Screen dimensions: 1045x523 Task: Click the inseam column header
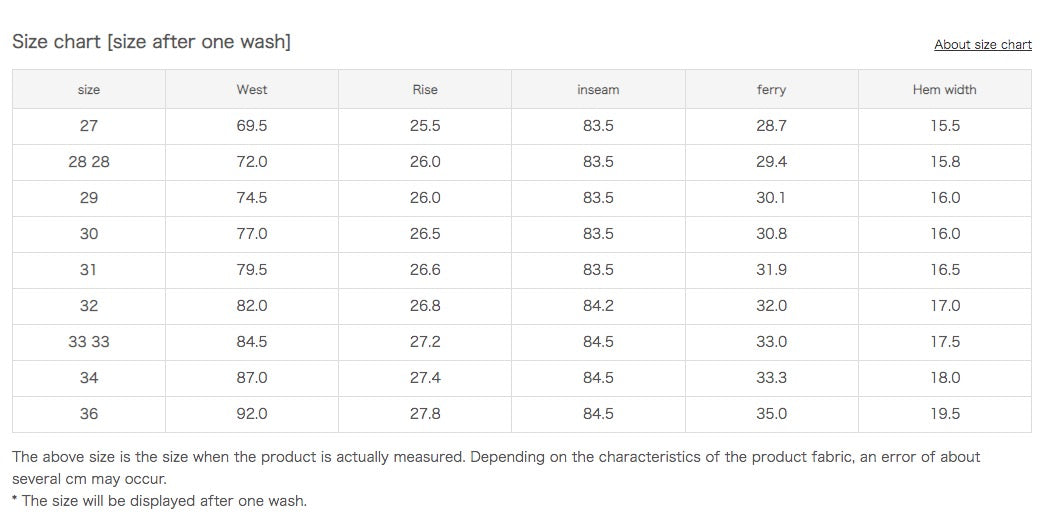(x=598, y=90)
